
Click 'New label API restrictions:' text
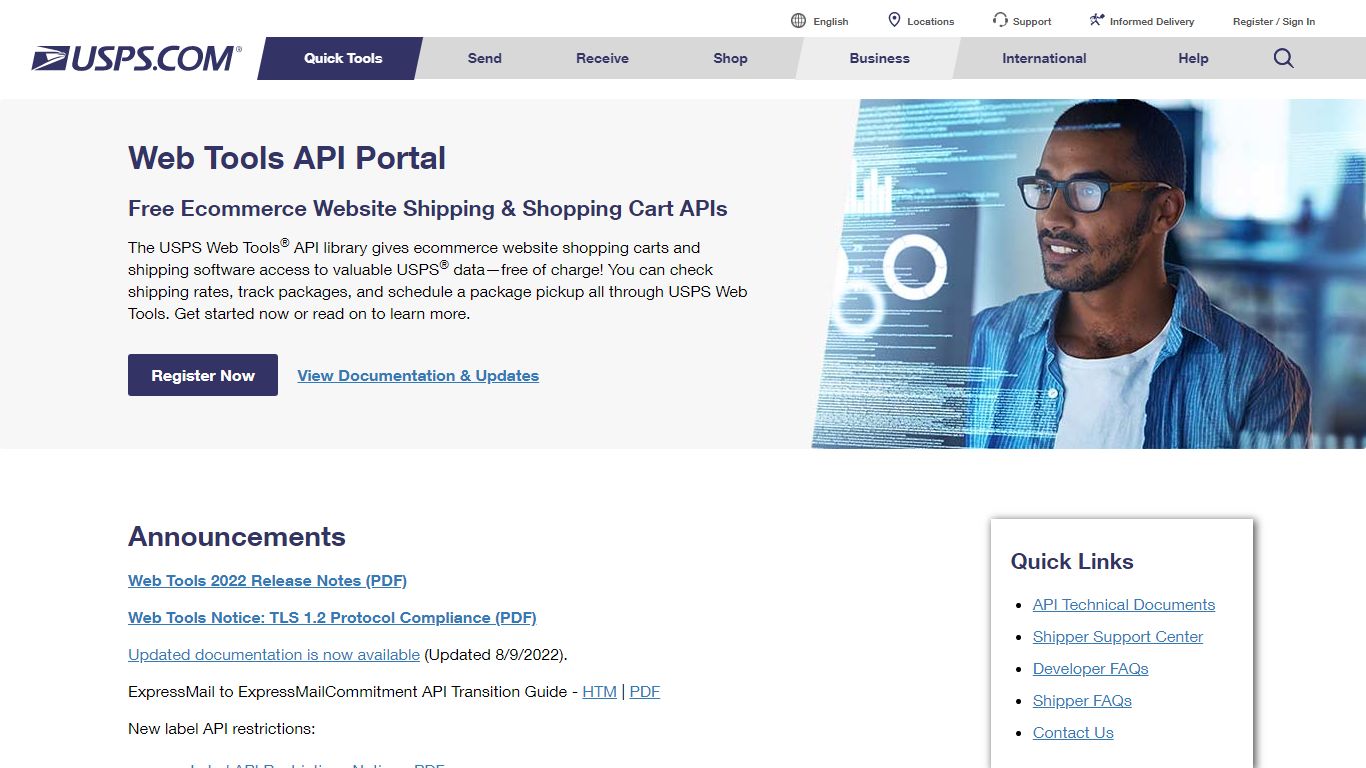[221, 728]
